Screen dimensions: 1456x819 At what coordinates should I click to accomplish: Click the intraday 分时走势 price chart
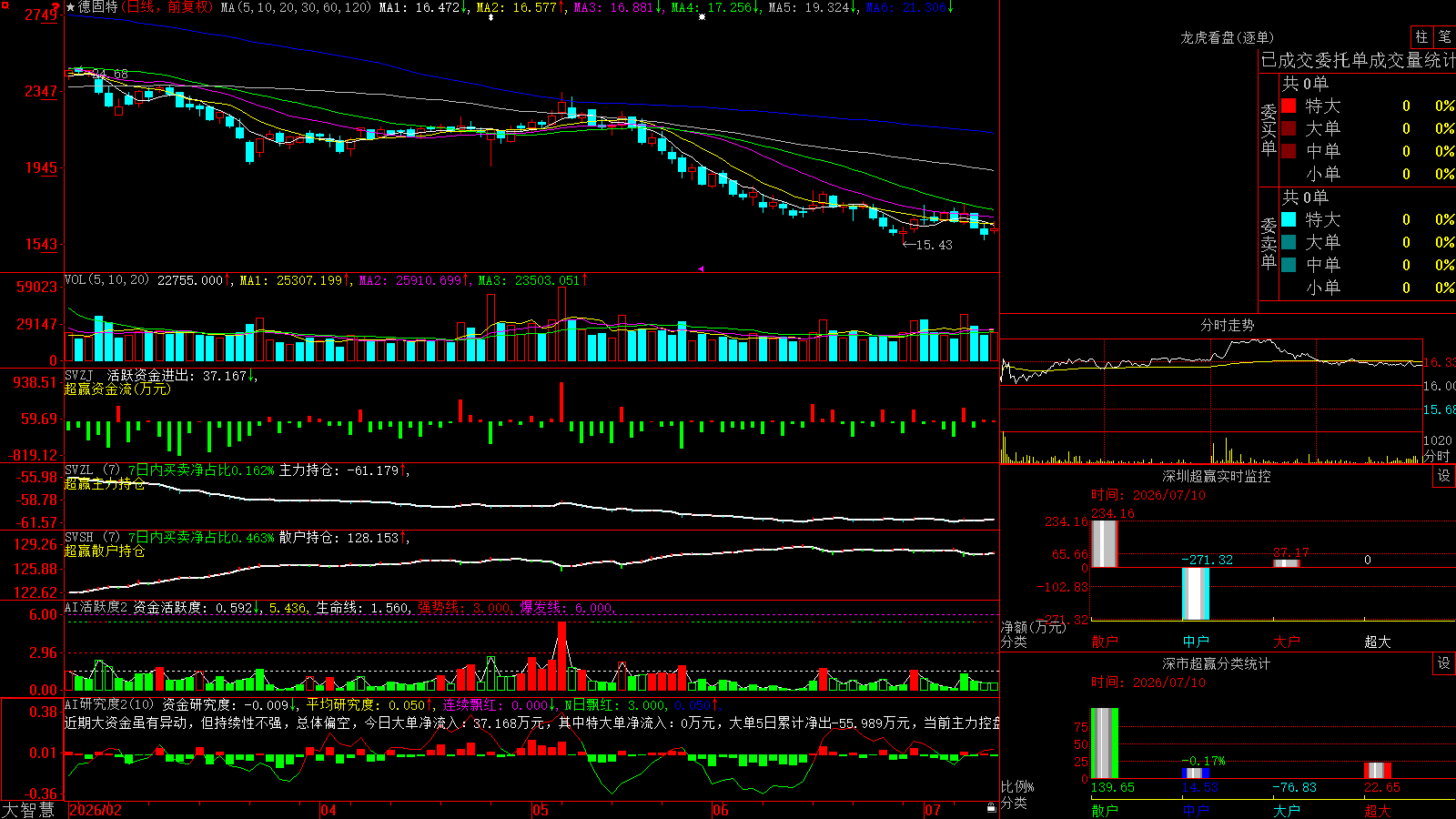(1211, 384)
